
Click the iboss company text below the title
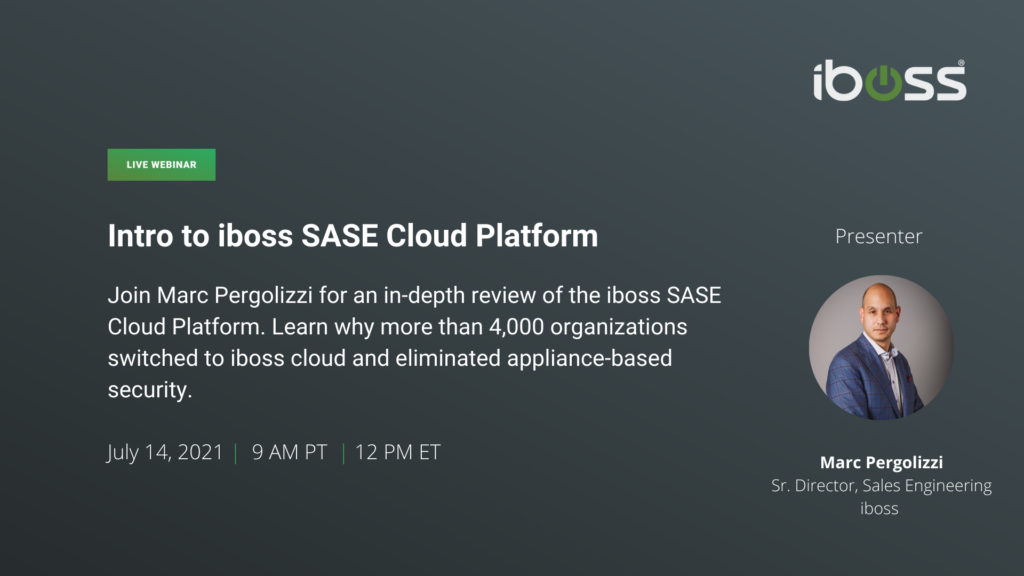pos(879,509)
